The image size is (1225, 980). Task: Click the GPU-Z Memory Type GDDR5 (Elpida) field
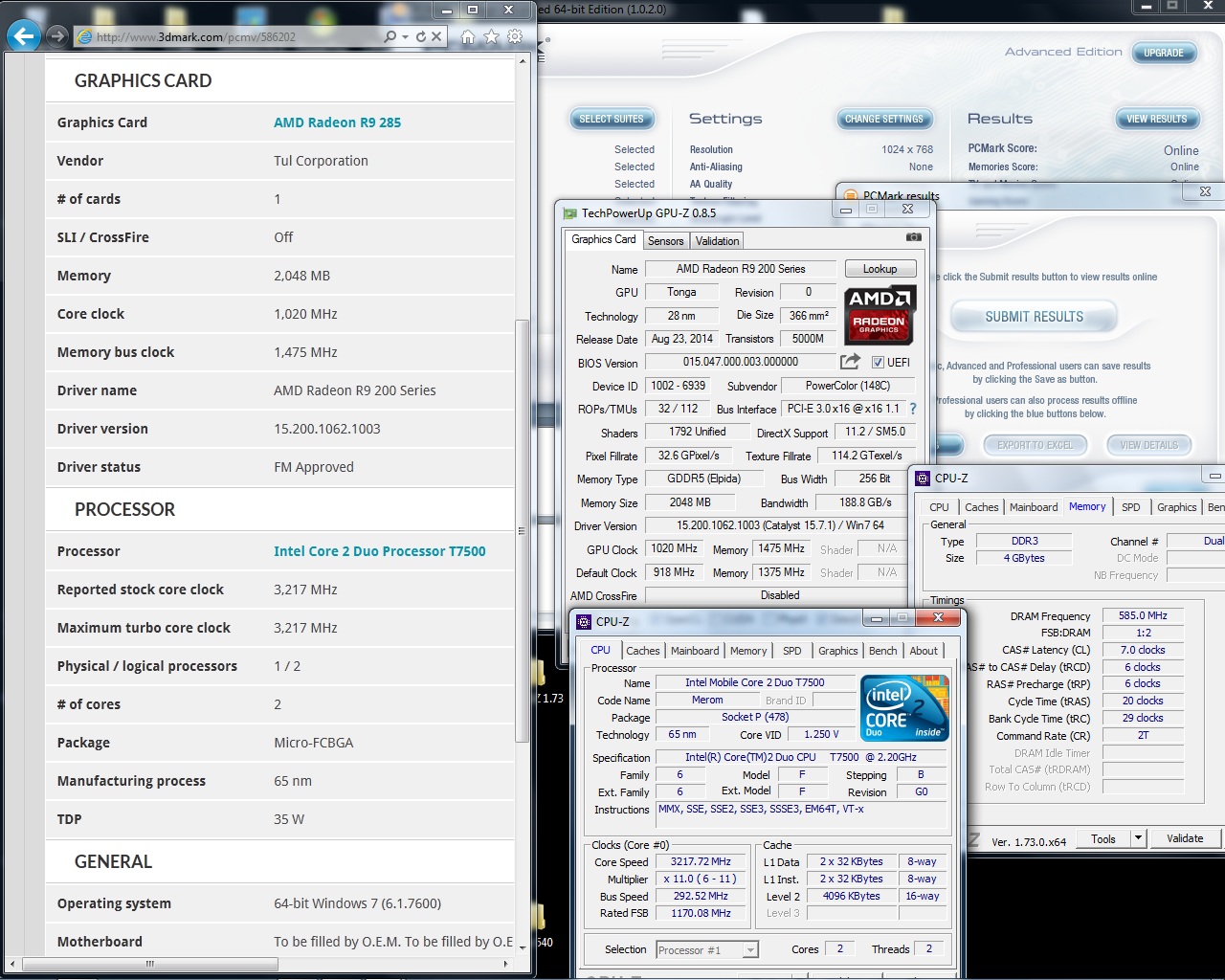click(x=704, y=479)
